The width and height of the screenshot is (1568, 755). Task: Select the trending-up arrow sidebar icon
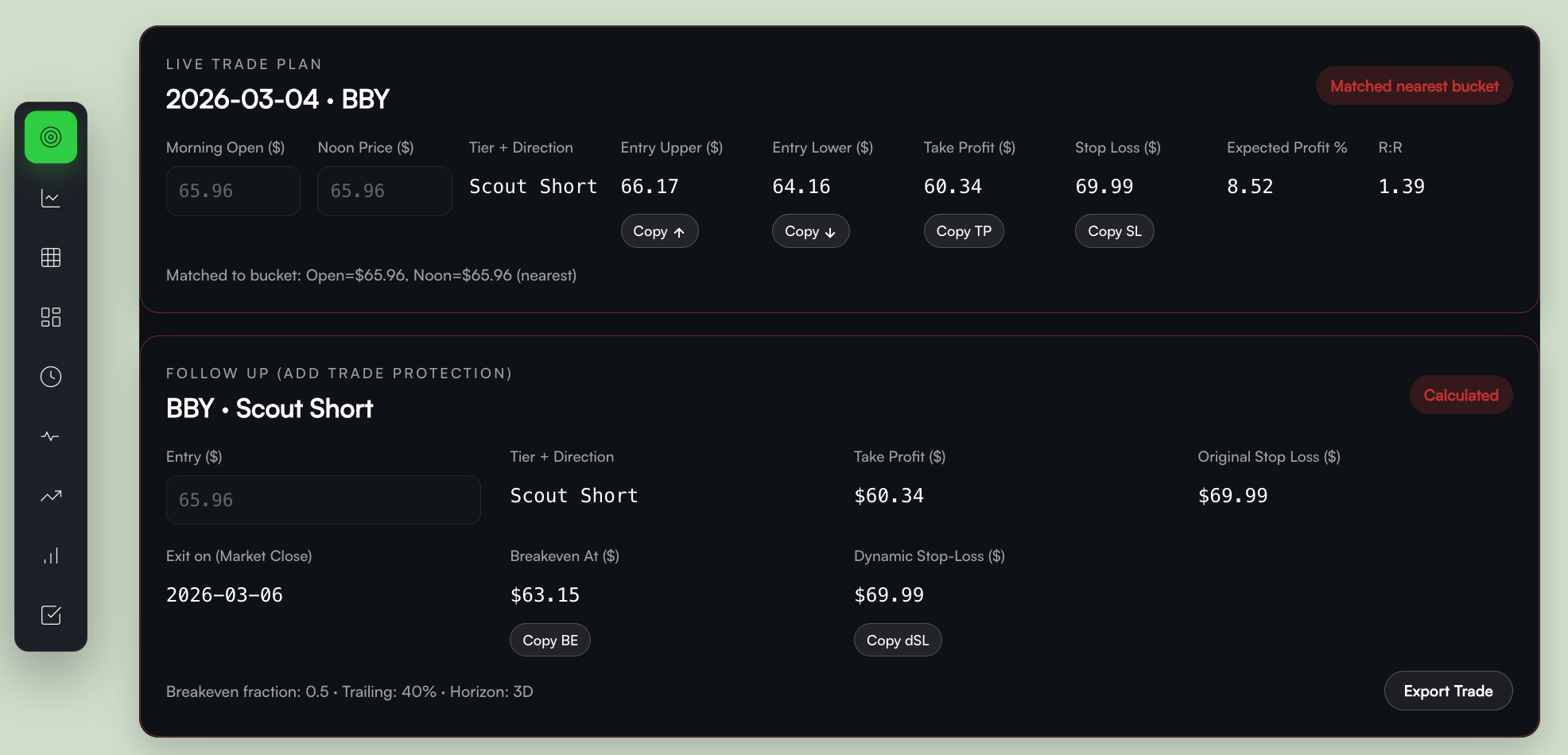pos(51,496)
